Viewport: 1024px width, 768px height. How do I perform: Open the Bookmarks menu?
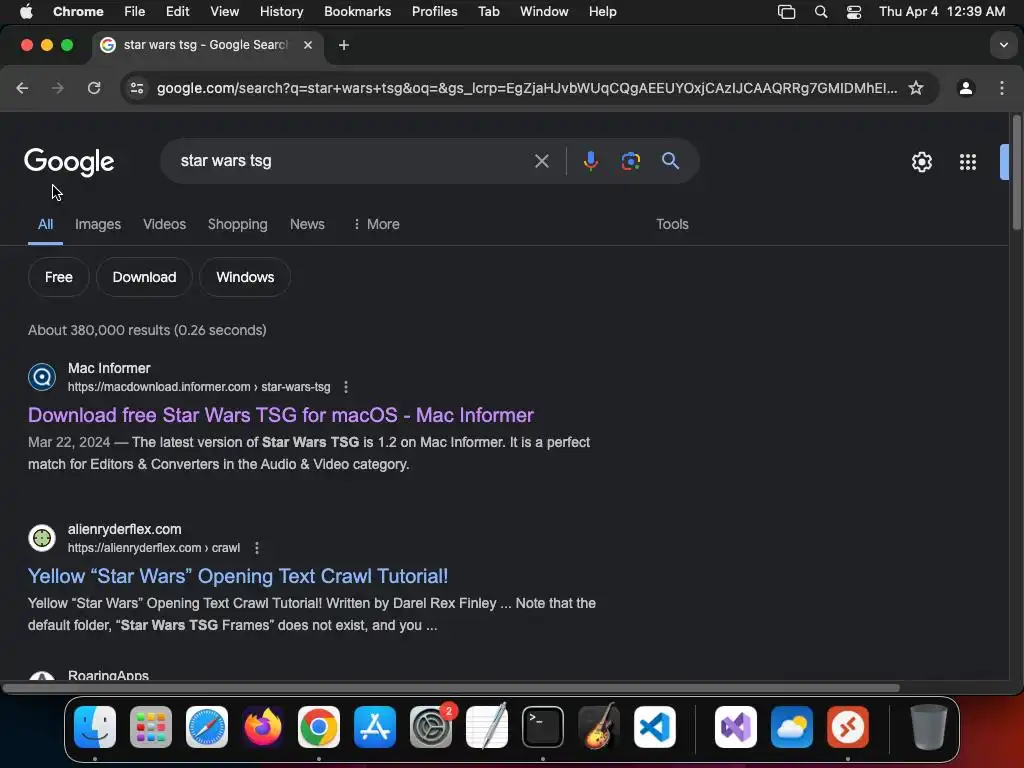click(x=358, y=12)
